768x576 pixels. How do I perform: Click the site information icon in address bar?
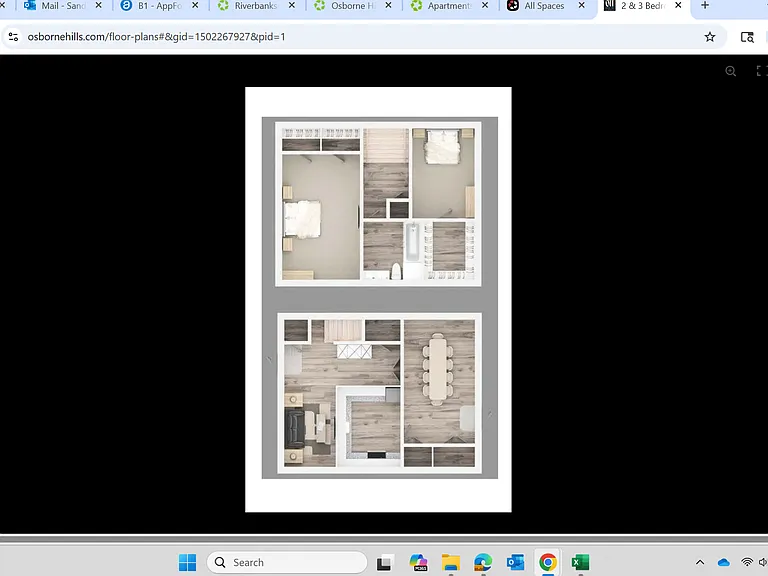[14, 37]
